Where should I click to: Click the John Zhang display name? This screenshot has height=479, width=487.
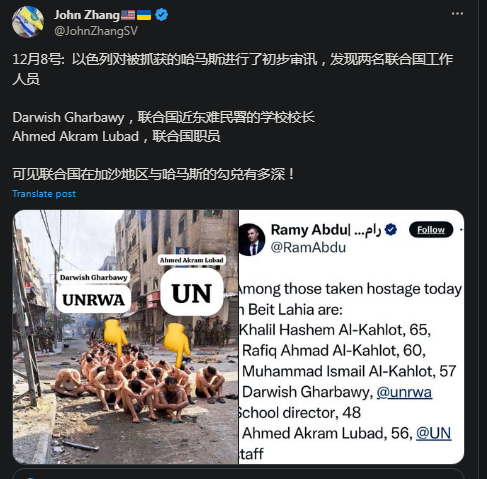[87, 15]
